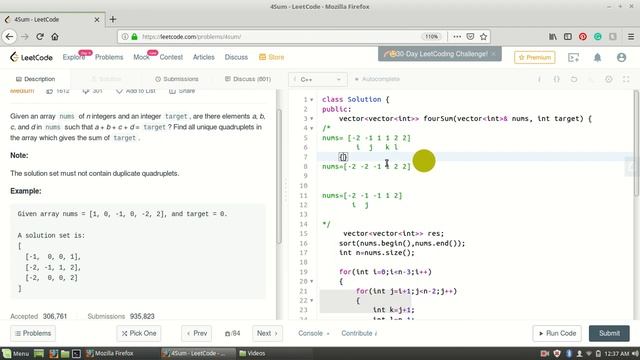
Task: Go back using the browser back arrow
Action: click(x=9, y=37)
